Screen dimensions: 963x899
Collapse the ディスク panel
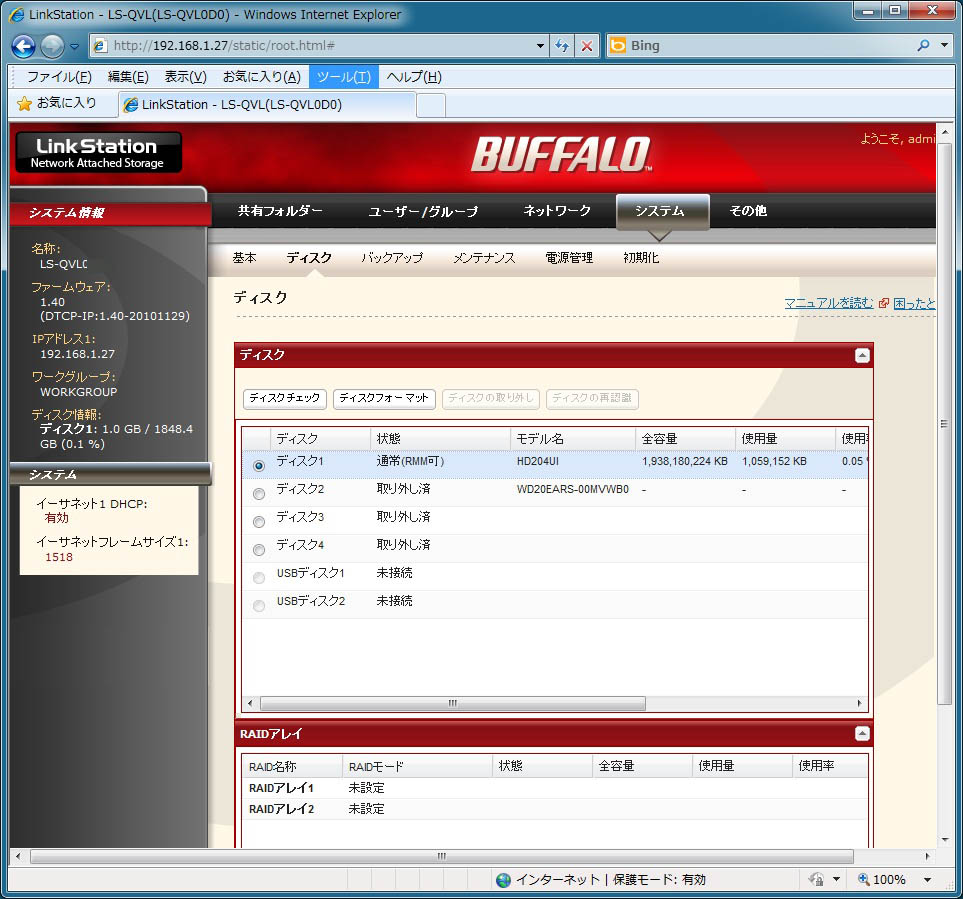point(862,355)
